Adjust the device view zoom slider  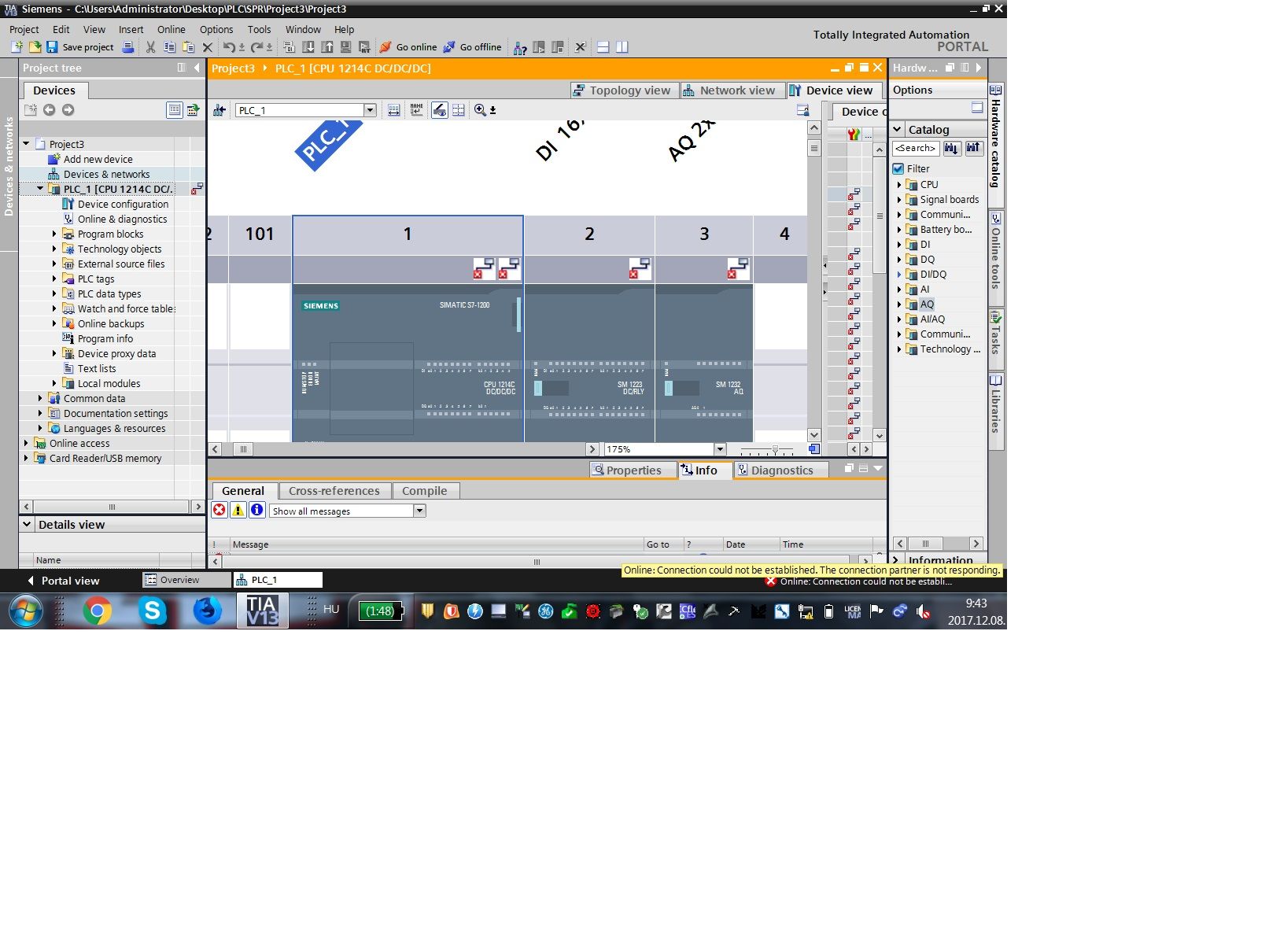coord(775,449)
